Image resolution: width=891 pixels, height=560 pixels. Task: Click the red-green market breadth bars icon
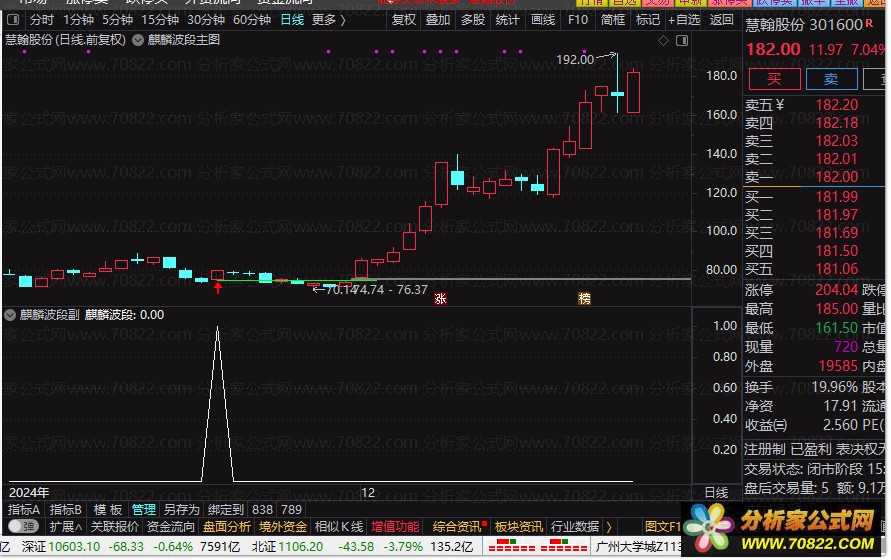tap(537, 546)
